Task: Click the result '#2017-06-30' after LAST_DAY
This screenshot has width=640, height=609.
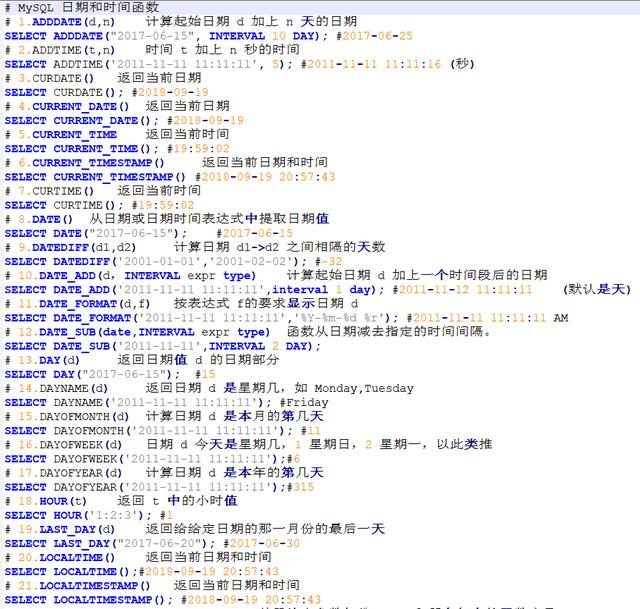Action: (262, 543)
